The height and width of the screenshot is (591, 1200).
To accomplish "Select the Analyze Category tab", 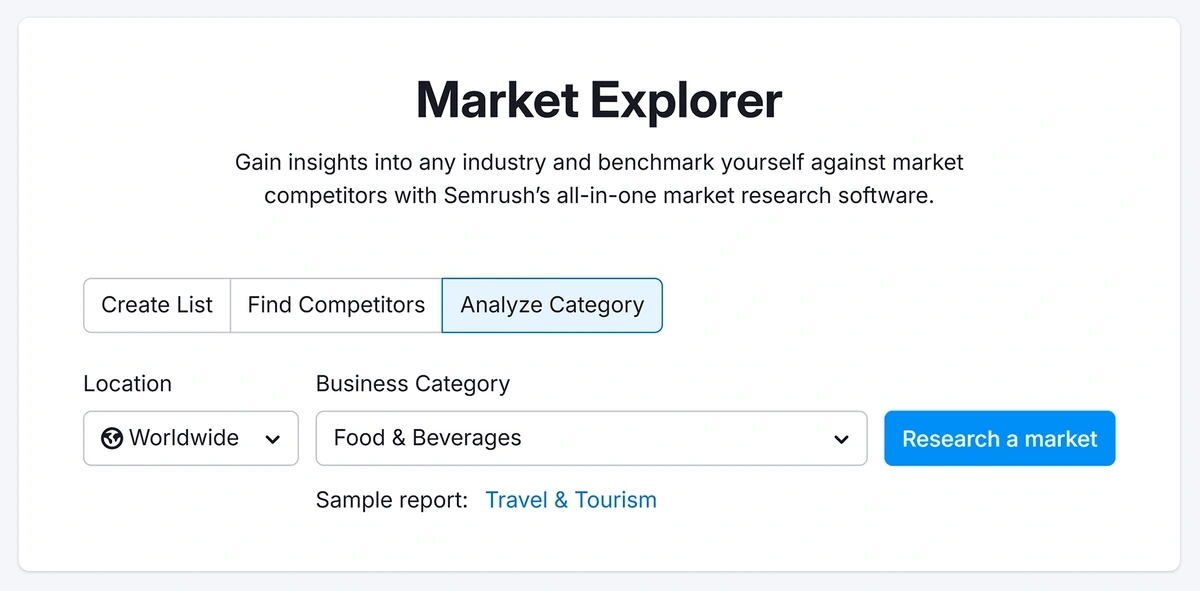I will point(552,305).
